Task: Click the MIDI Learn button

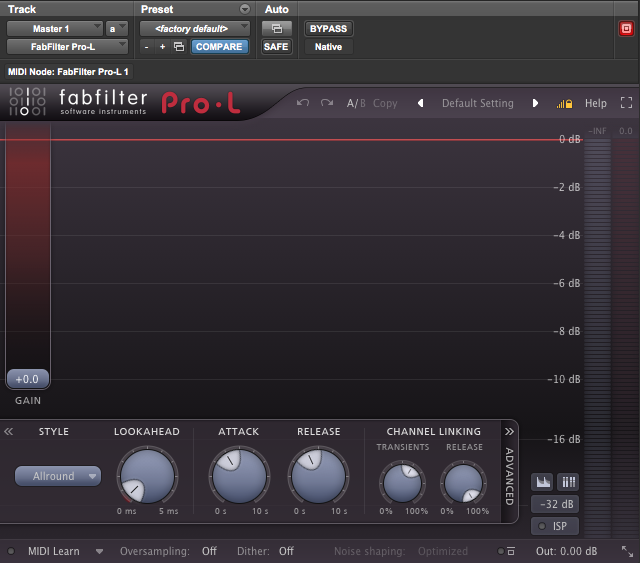Action: tap(54, 551)
